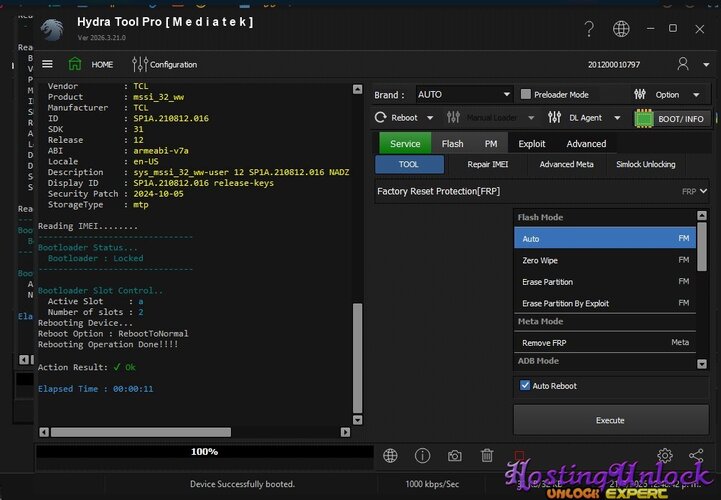Take a screenshot with the camera icon

pyautogui.click(x=455, y=456)
